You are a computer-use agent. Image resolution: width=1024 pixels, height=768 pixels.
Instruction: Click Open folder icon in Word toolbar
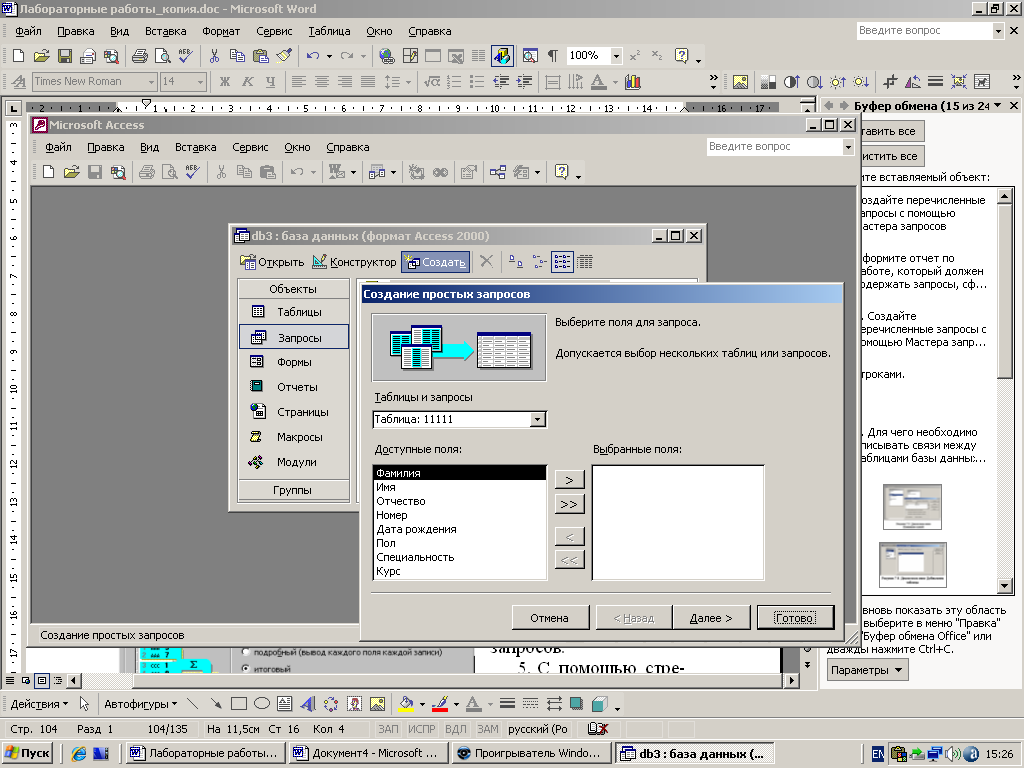click(41, 56)
